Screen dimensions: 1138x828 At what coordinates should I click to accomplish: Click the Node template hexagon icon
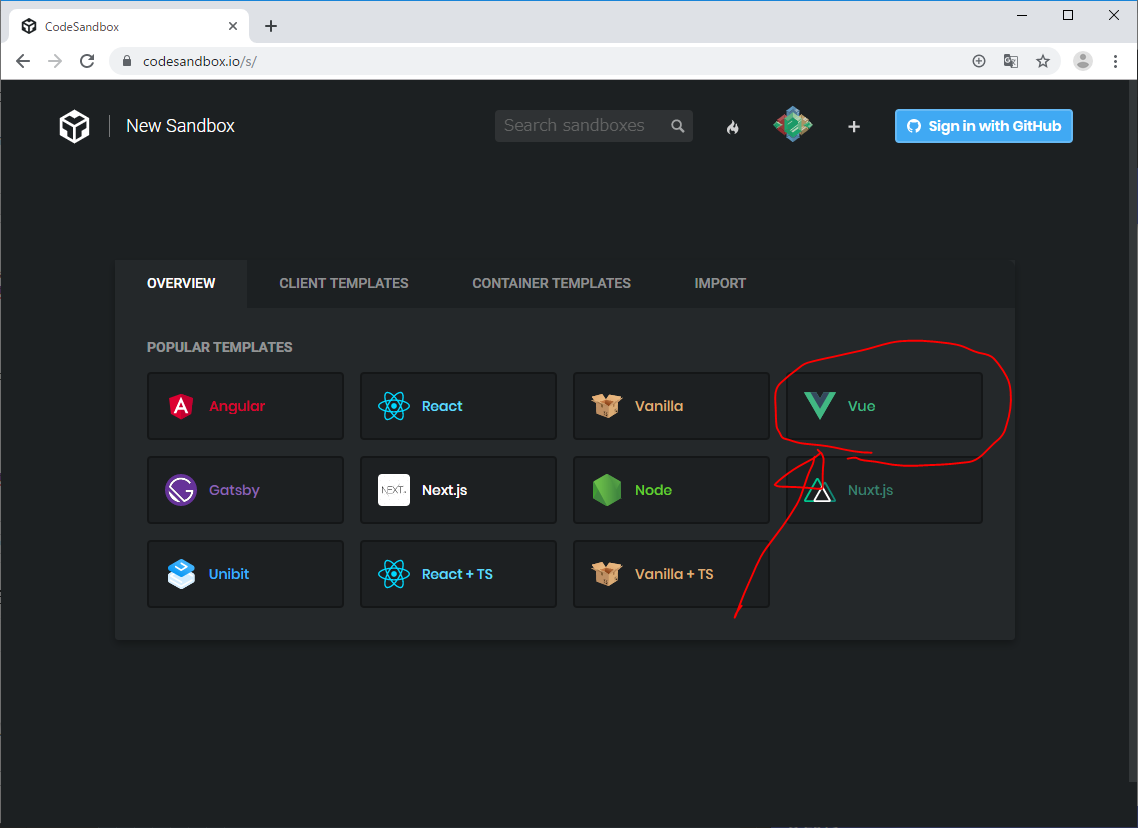607,490
